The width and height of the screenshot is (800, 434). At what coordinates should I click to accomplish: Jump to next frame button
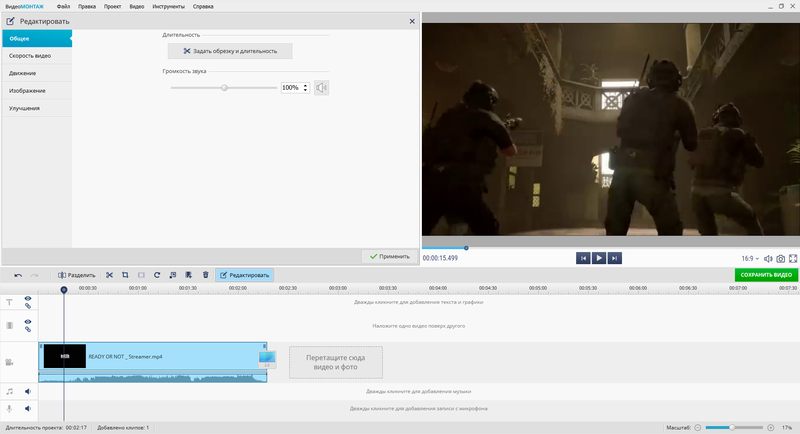tap(615, 258)
